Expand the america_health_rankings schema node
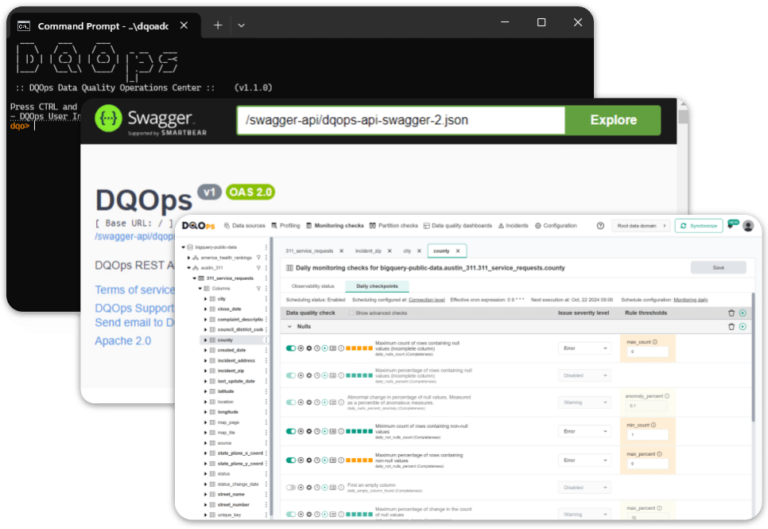Viewport: 768px width, 529px height. 189,258
